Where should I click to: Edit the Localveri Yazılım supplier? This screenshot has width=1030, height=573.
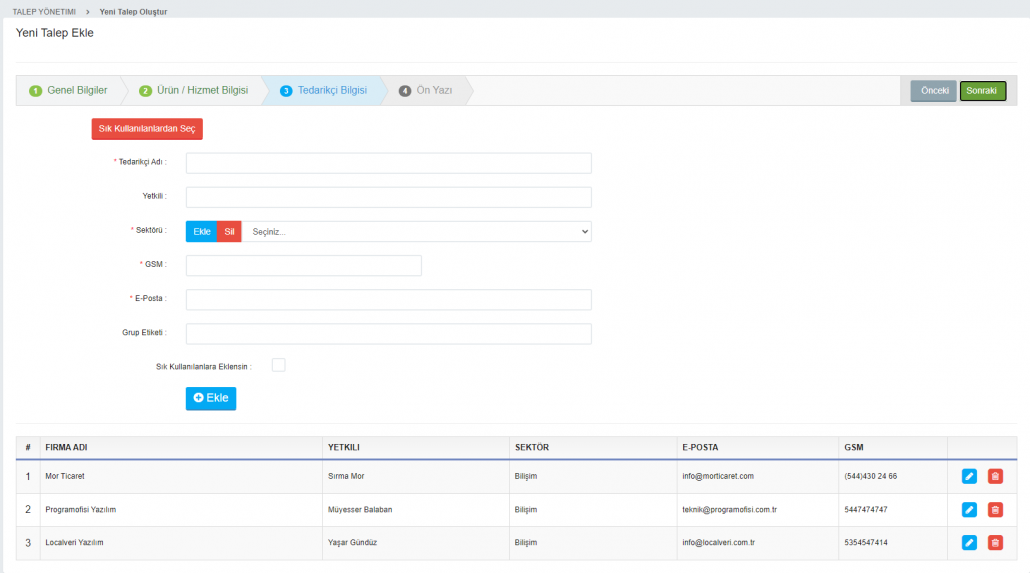coord(968,543)
